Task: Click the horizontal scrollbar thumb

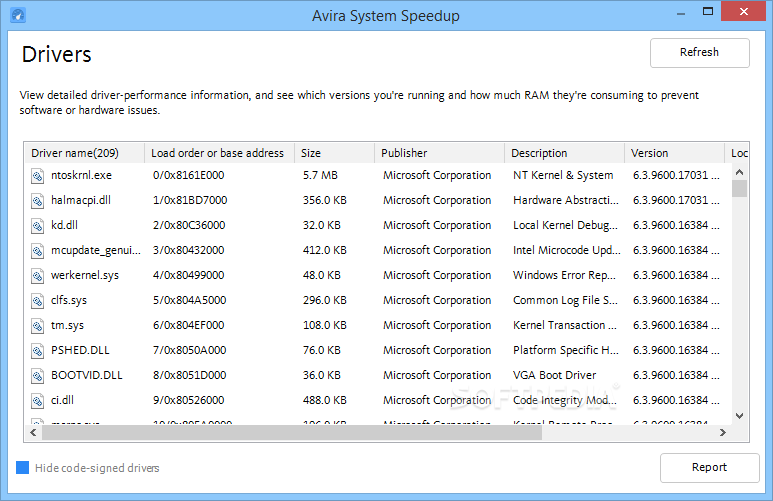Action: click(x=292, y=432)
